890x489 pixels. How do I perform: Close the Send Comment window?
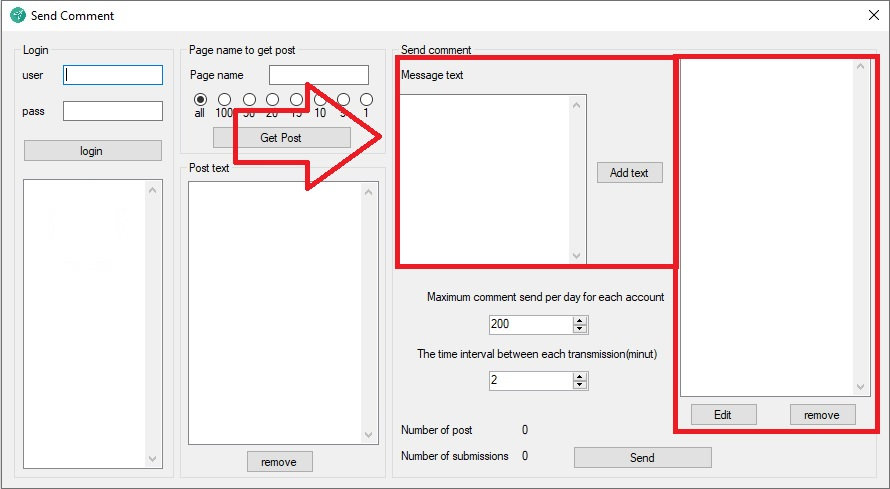coord(871,16)
